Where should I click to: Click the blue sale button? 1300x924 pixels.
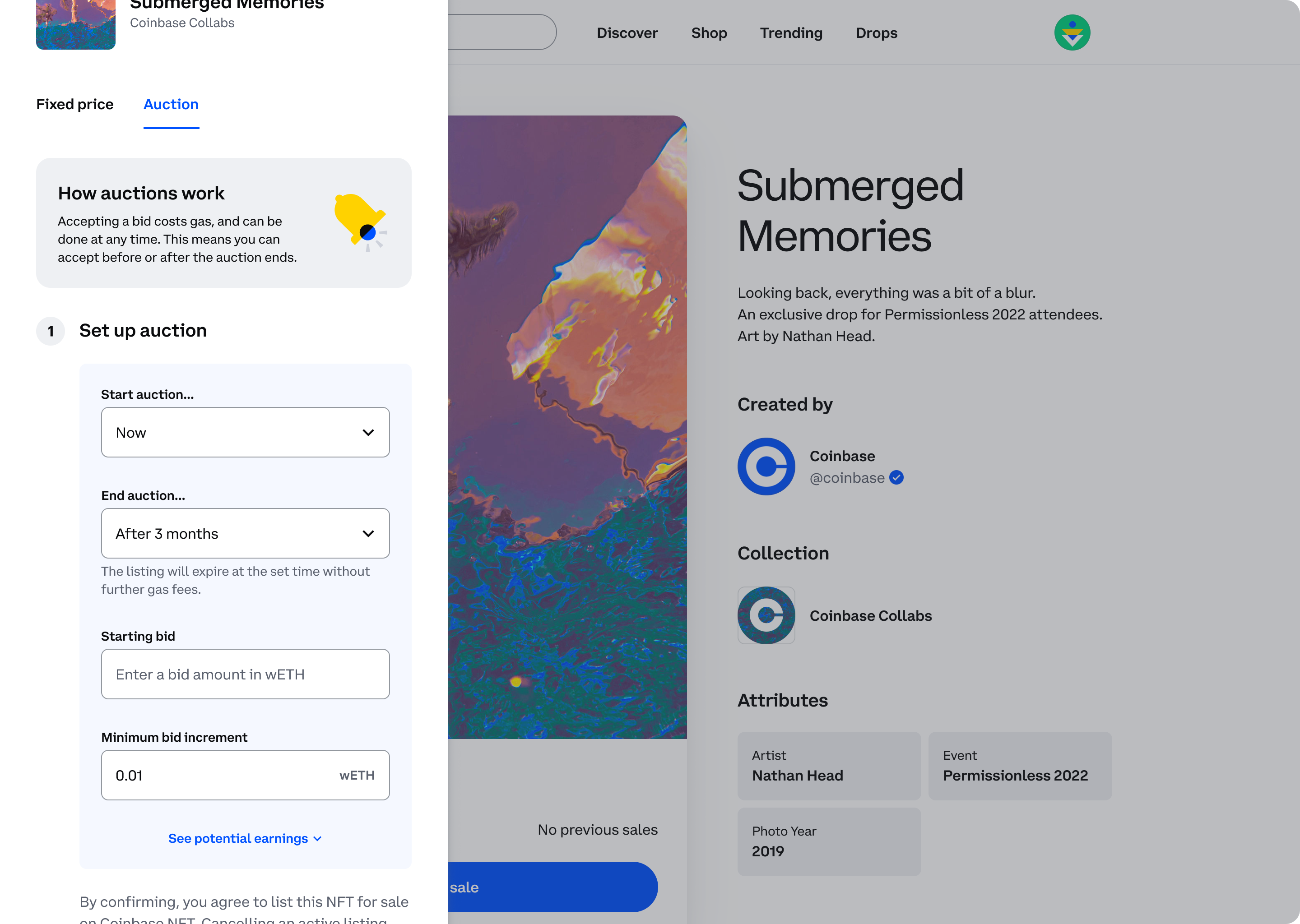(x=552, y=887)
